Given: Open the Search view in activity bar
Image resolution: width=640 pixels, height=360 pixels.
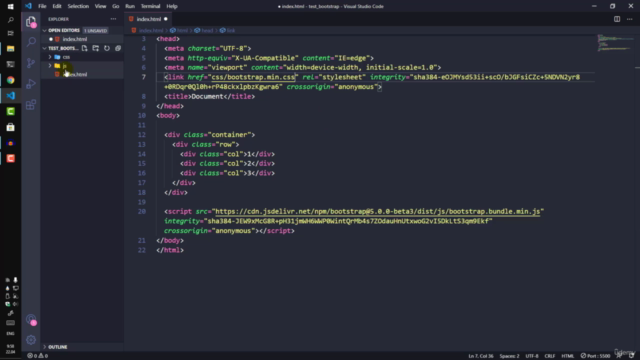Looking at the screenshot, I should click(x=31, y=42).
